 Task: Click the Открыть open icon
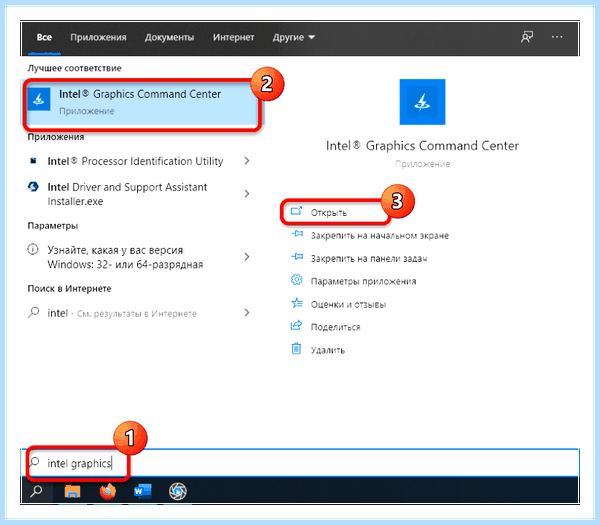click(296, 211)
